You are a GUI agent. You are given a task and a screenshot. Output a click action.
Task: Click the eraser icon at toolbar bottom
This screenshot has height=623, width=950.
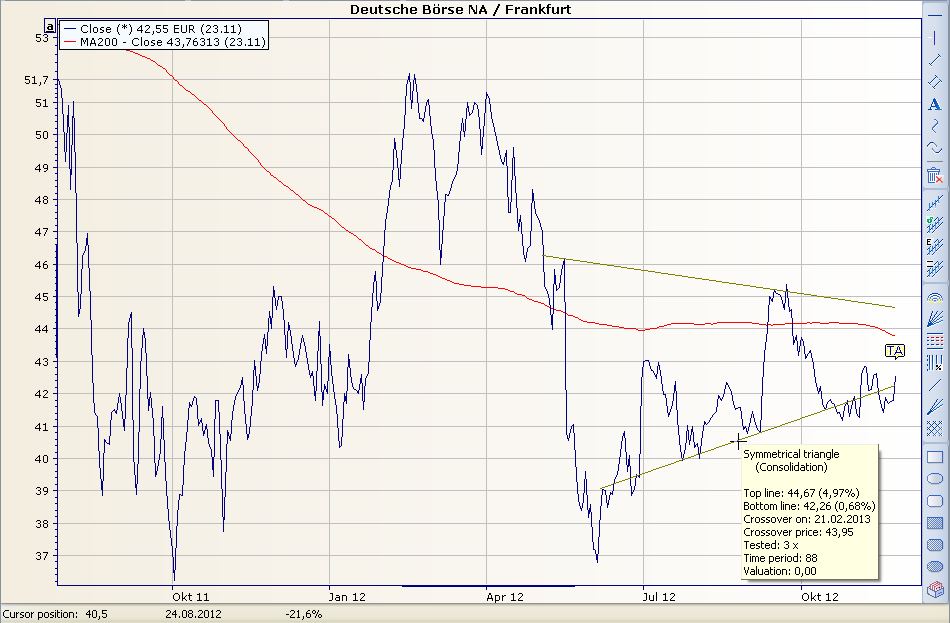934,589
